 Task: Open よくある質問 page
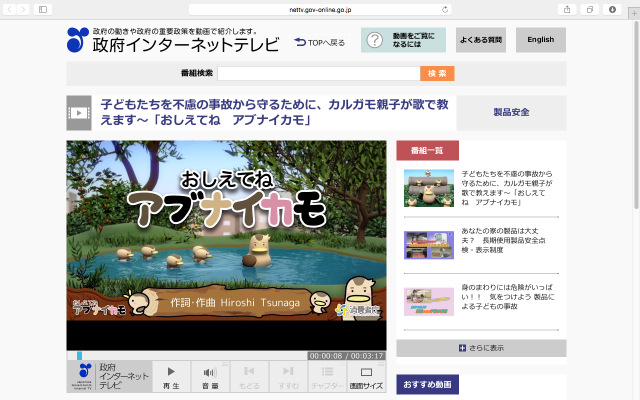click(x=481, y=40)
